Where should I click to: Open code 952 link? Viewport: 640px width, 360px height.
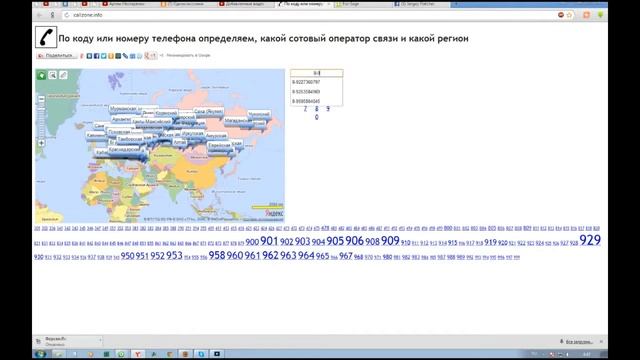point(157,256)
